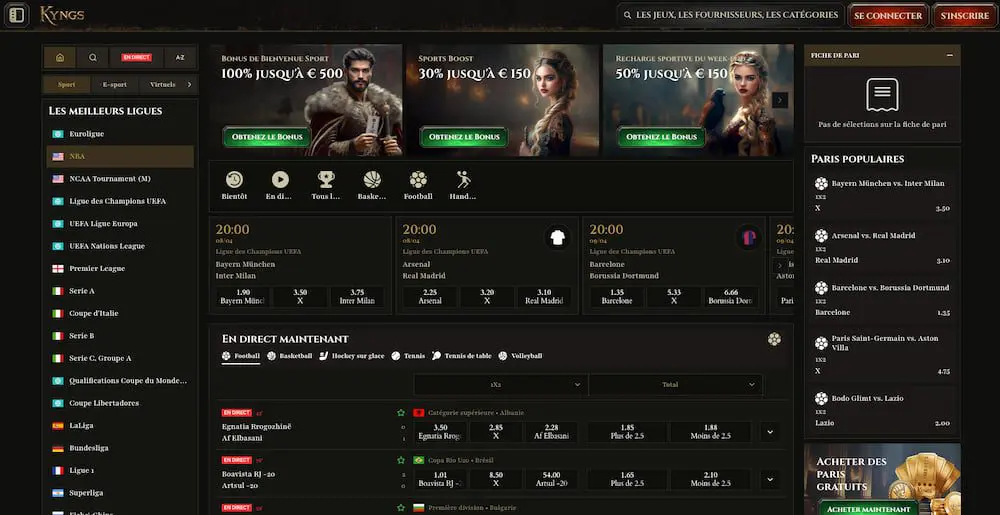1000x515 pixels.
Task: Collapse the Fiche de Pari panel
Action: [950, 55]
